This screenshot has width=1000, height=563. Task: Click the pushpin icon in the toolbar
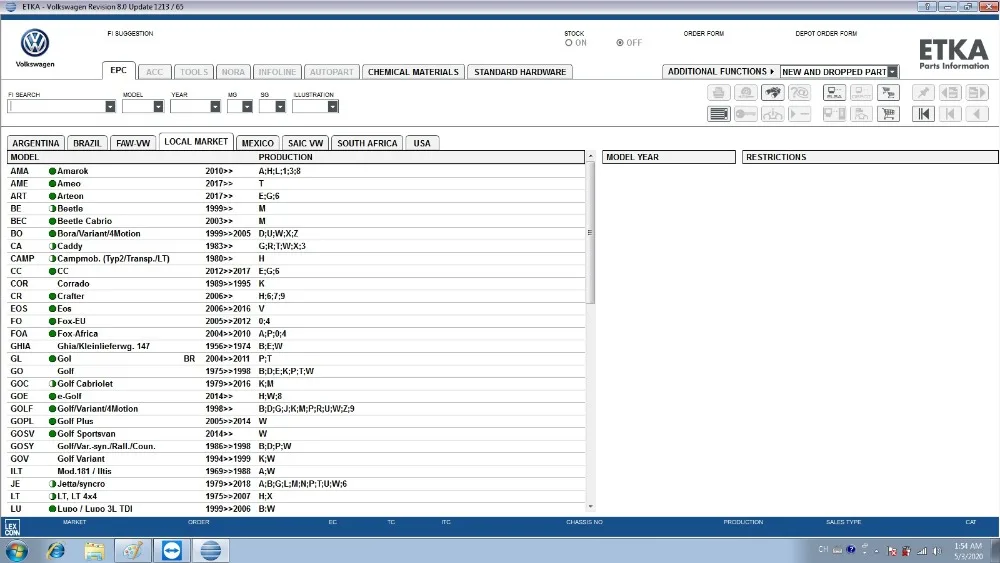(x=923, y=92)
